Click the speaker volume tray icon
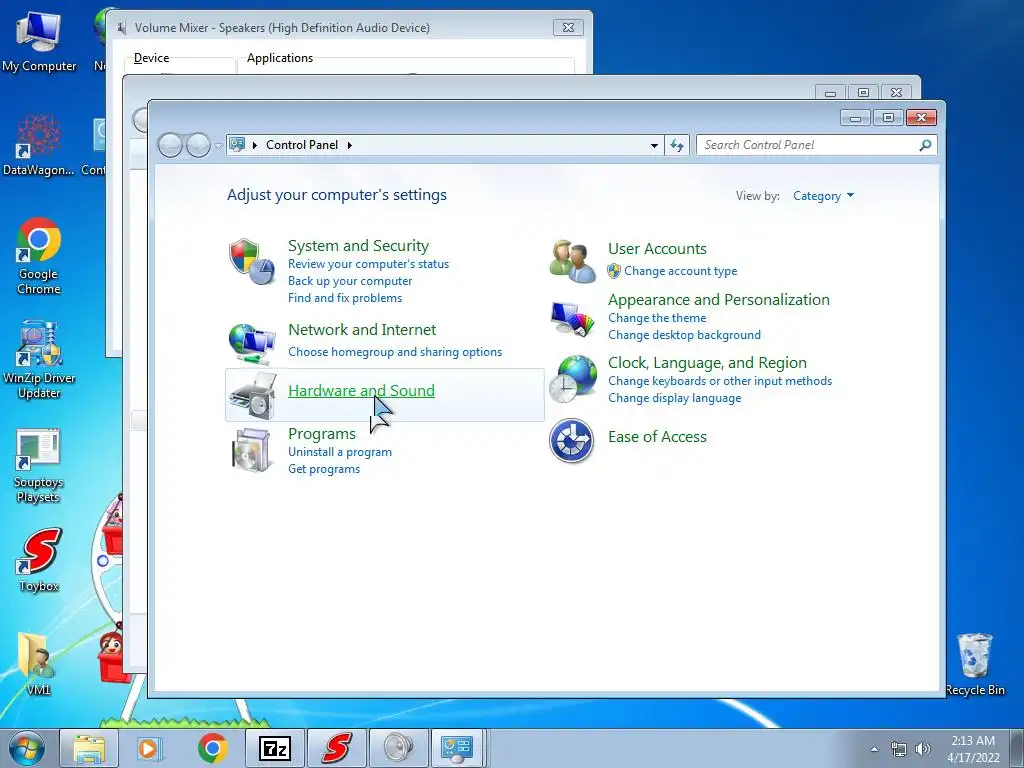The height and width of the screenshot is (768, 1024). click(923, 749)
